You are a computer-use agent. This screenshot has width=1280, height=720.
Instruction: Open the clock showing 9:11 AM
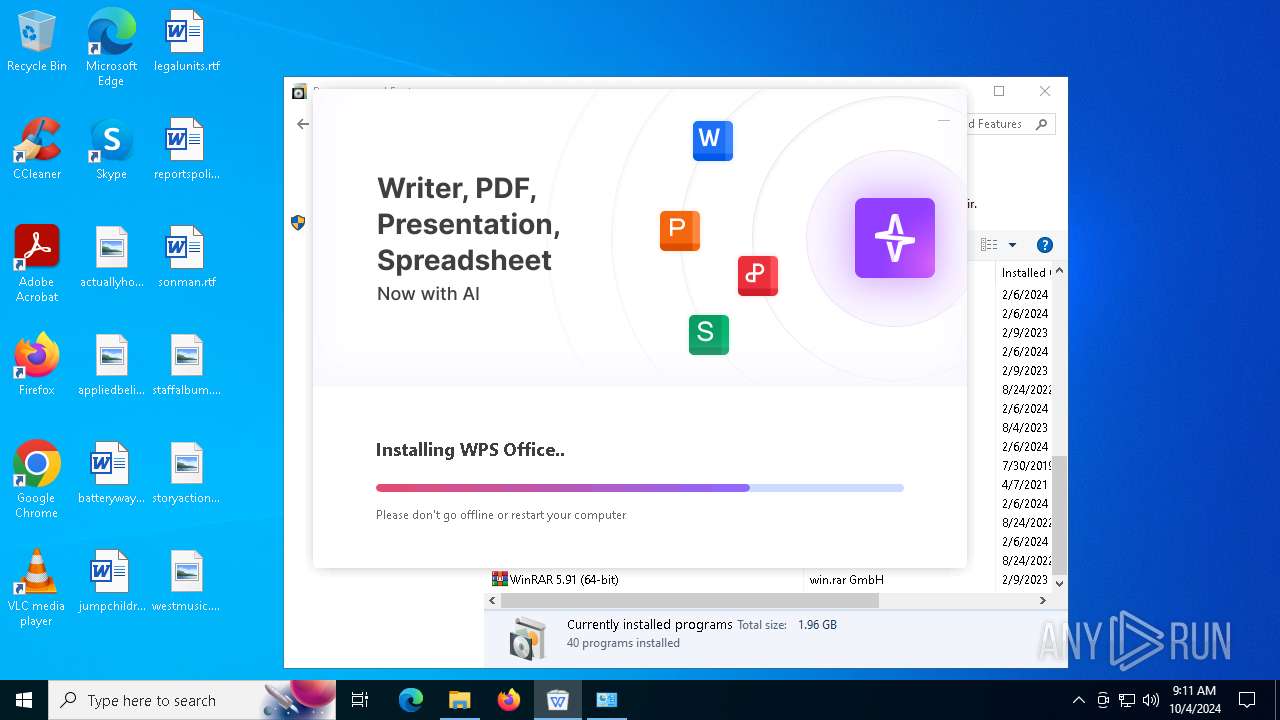pyautogui.click(x=1194, y=700)
